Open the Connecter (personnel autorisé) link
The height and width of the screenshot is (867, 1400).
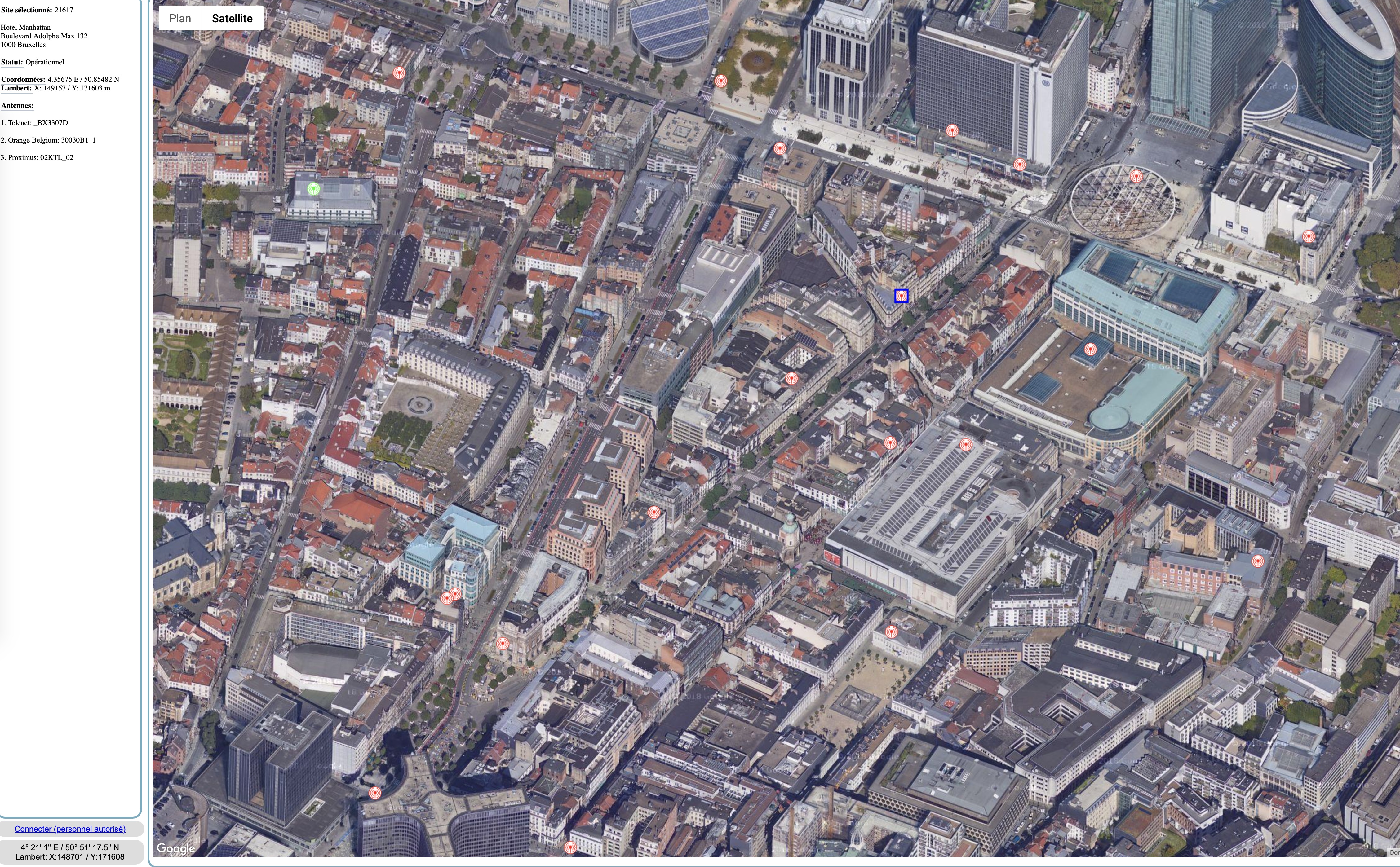pyautogui.click(x=70, y=829)
